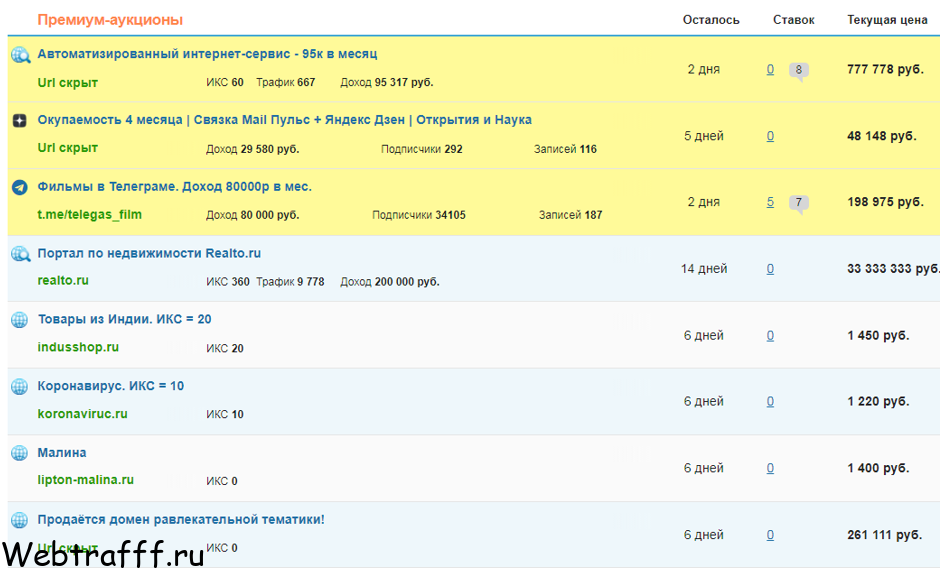Click the price 1 220 руб.
This screenshot has height=569, width=945.
[x=878, y=401]
